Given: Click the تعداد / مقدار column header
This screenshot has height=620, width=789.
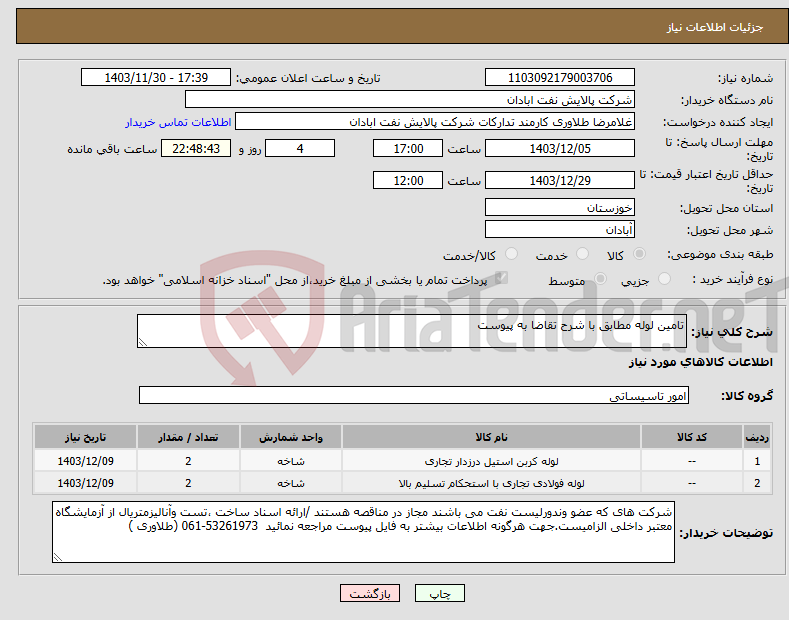Looking at the screenshot, I should (188, 437).
